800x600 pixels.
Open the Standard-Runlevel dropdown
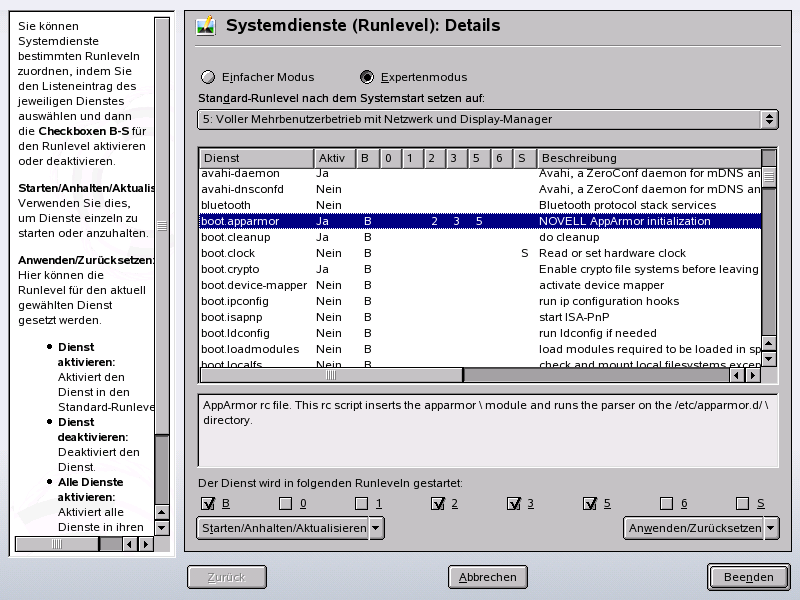487,120
